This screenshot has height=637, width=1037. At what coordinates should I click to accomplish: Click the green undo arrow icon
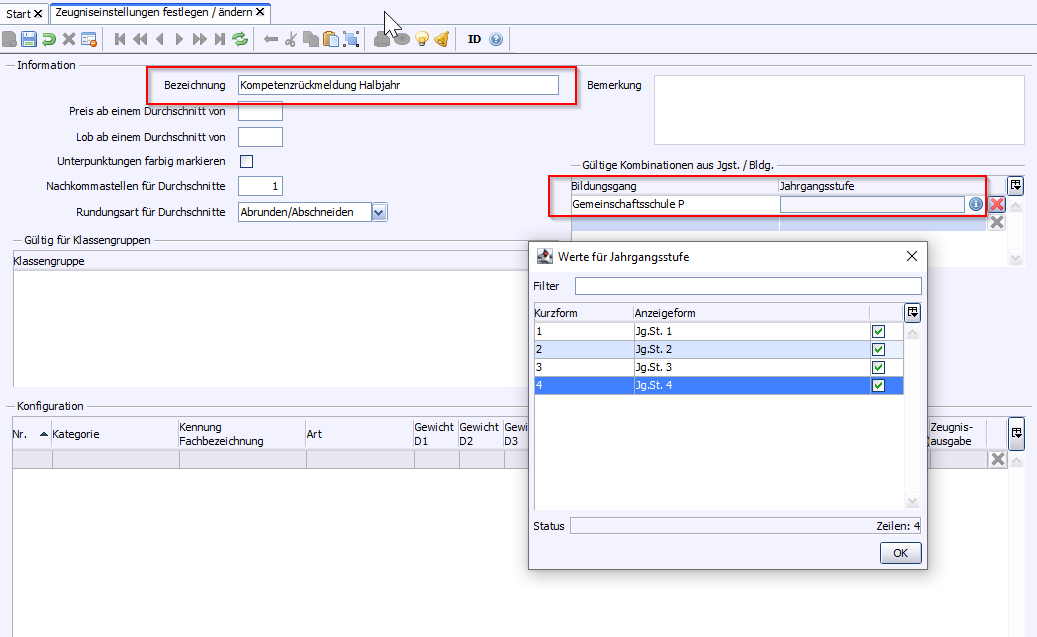(x=49, y=39)
